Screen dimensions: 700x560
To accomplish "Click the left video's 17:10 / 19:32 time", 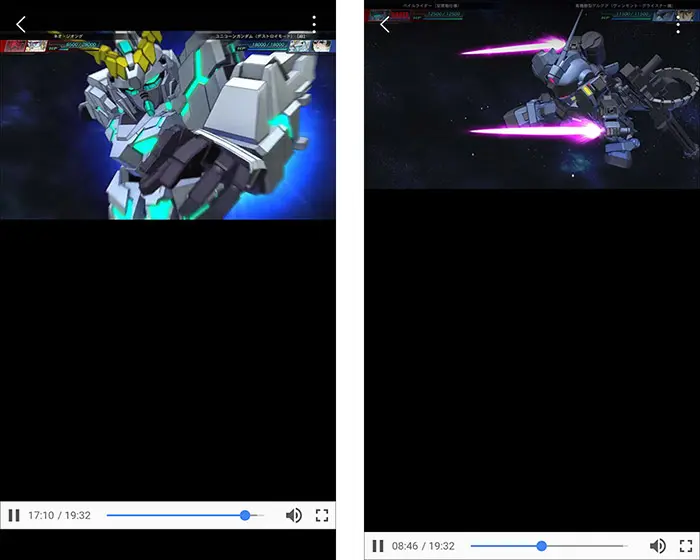I will (59, 515).
